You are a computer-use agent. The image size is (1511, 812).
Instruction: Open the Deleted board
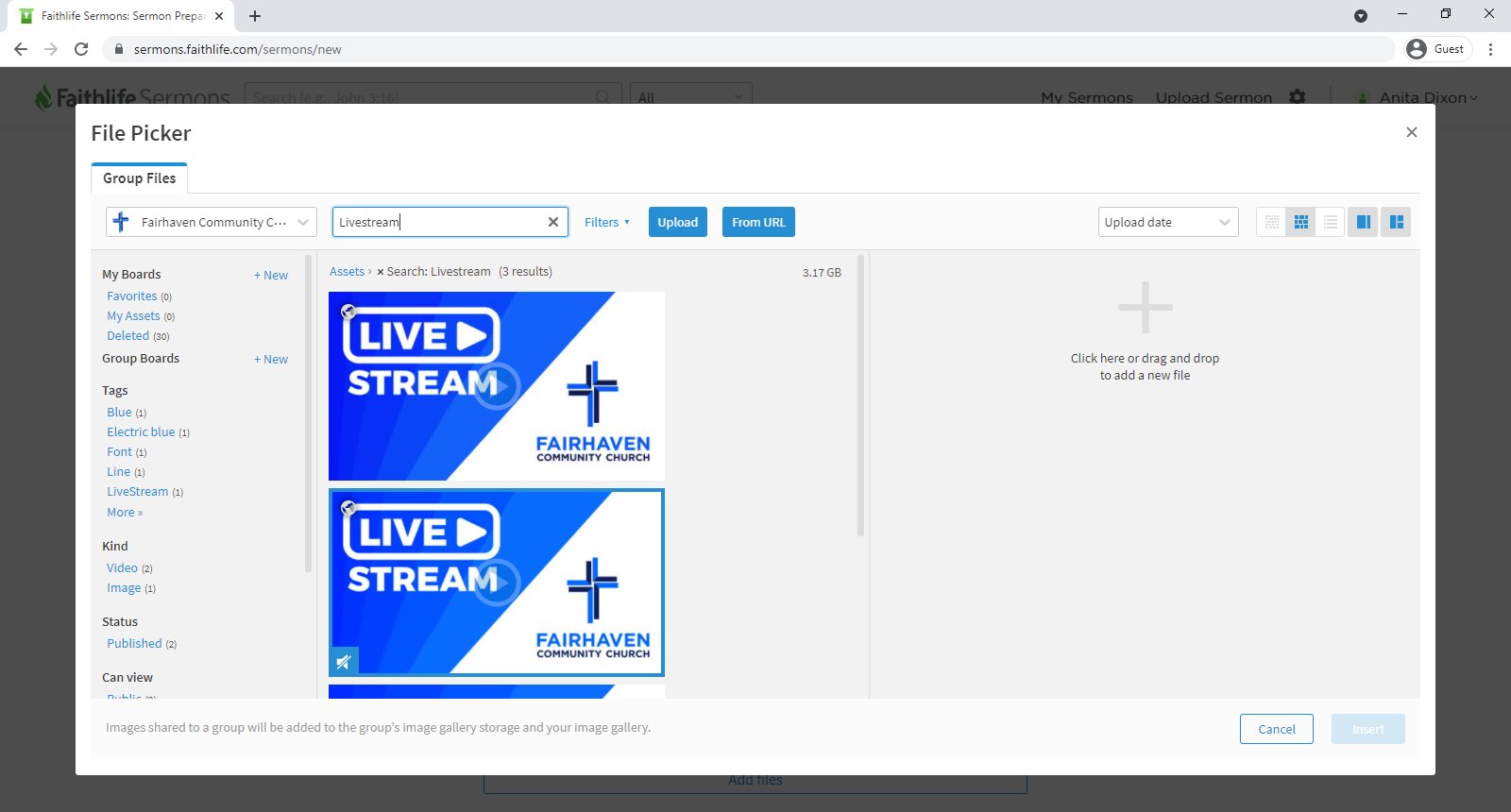(128, 336)
